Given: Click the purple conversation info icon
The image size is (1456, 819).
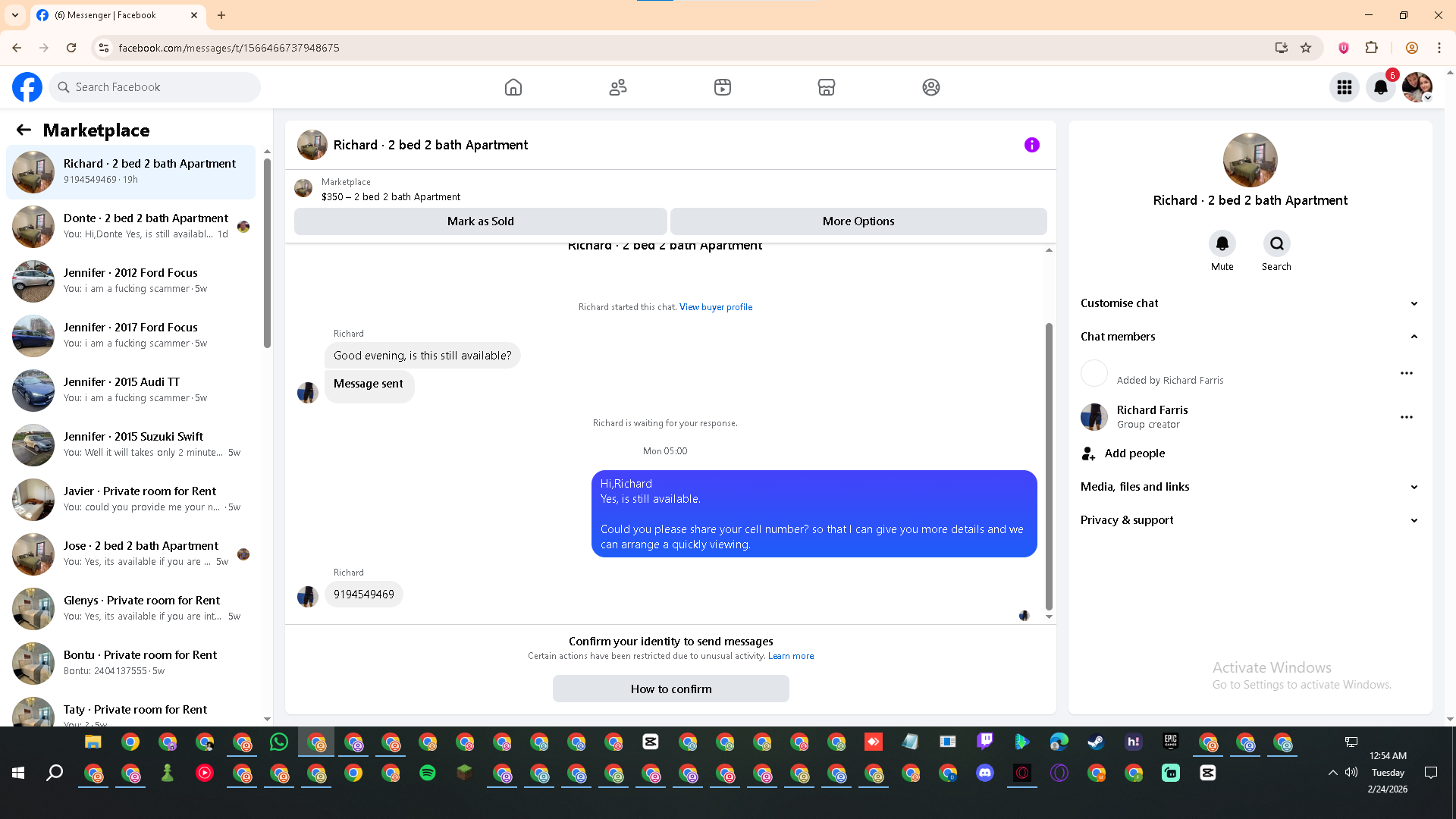Looking at the screenshot, I should [1032, 145].
